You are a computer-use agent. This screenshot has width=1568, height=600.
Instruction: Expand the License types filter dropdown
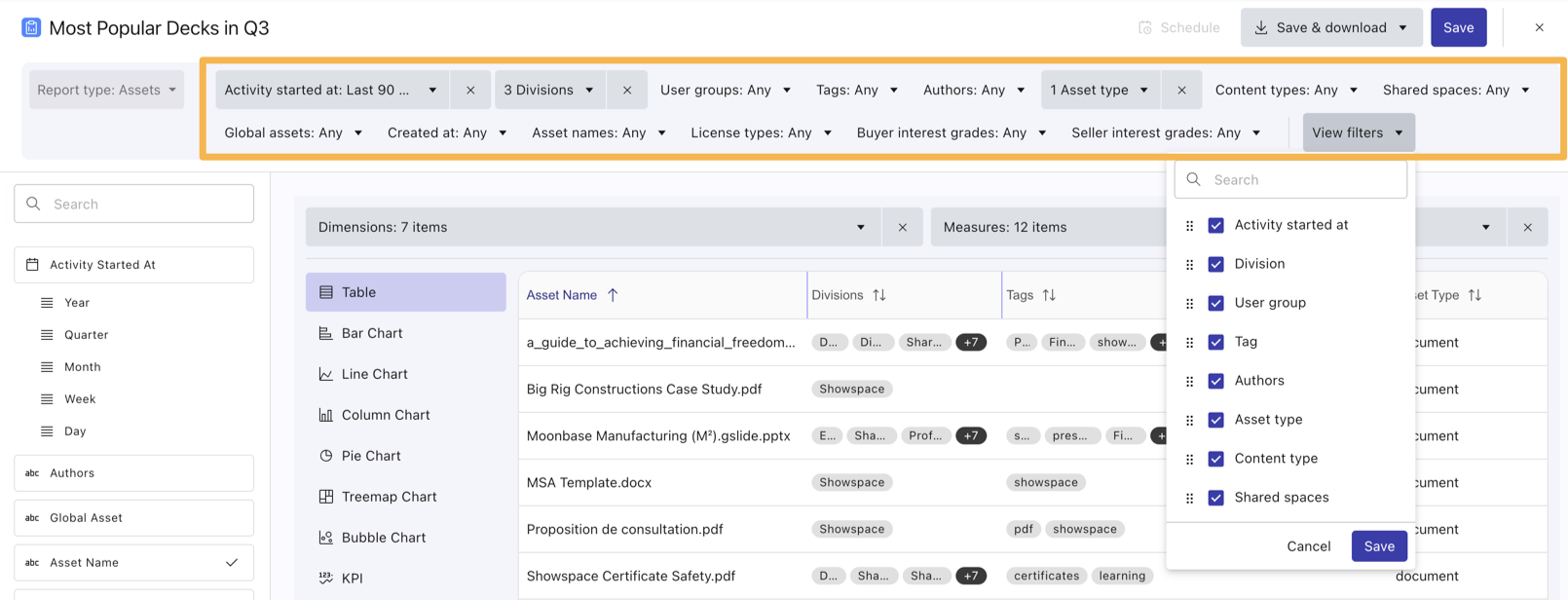tap(761, 132)
